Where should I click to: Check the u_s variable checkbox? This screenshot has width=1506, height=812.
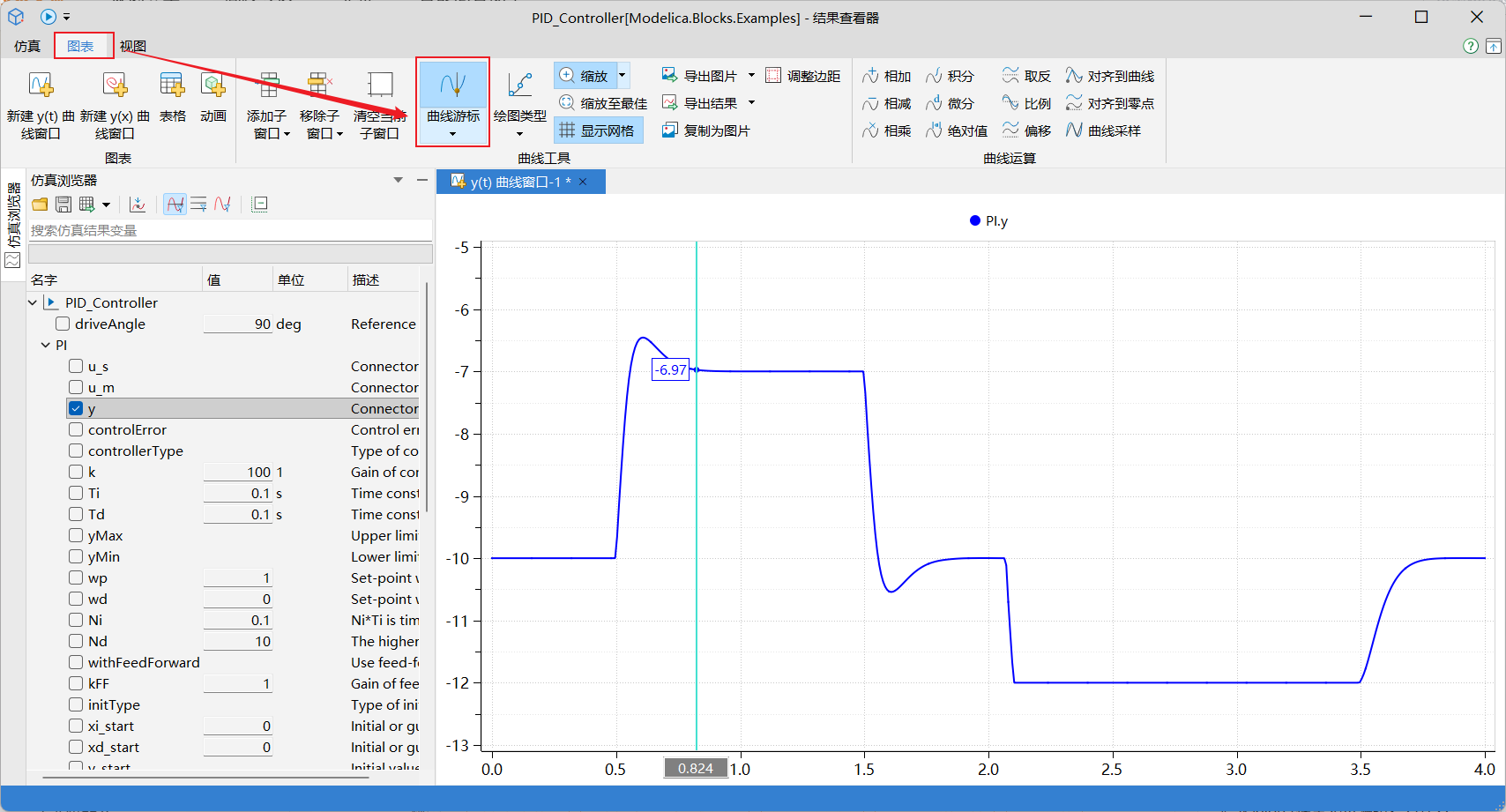pos(76,366)
